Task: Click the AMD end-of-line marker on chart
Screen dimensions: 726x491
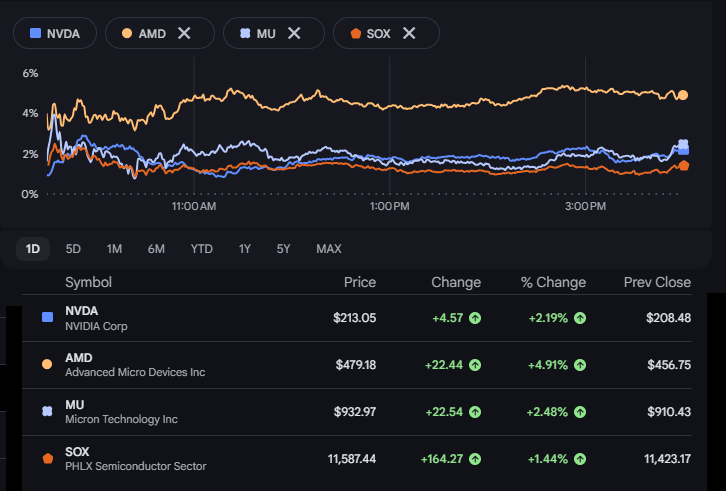Action: [x=683, y=95]
